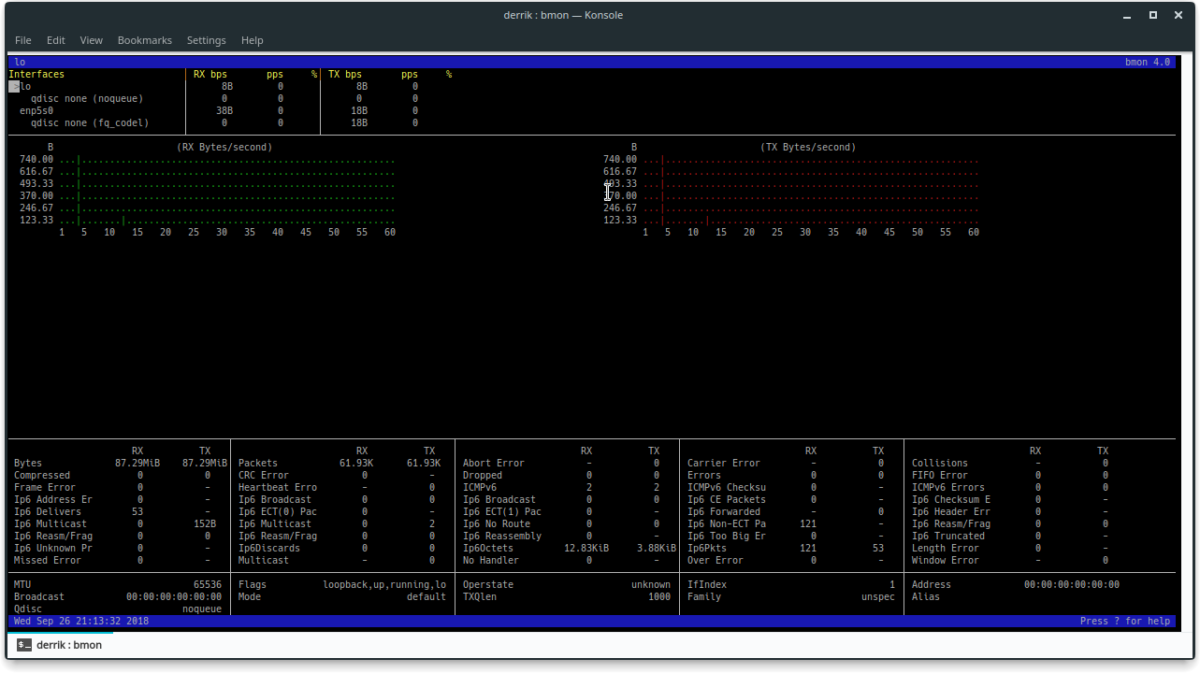Click the 'TX bps' column header
This screenshot has width=1200, height=673.
click(x=345, y=74)
